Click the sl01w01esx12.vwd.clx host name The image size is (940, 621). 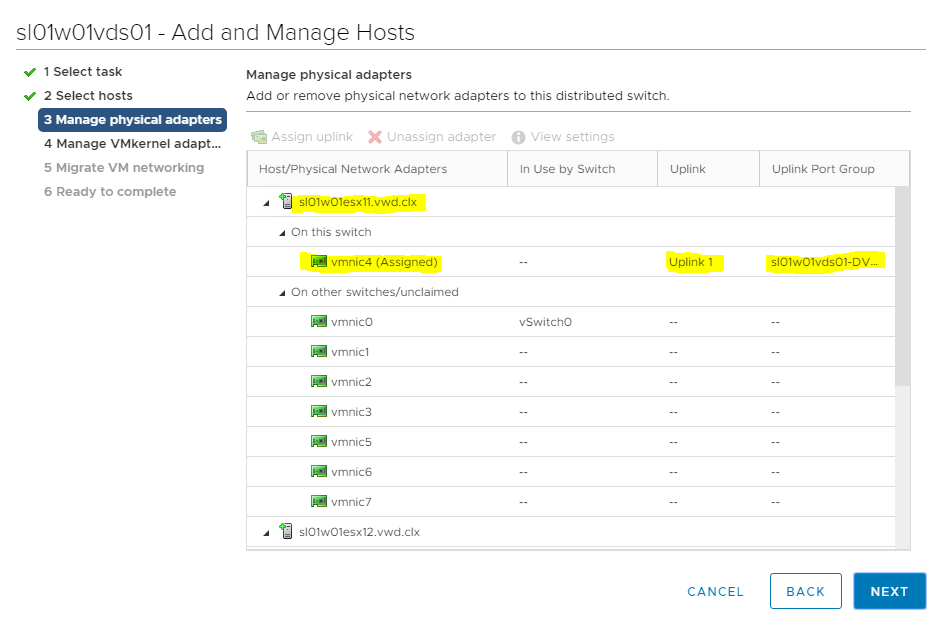click(x=360, y=532)
